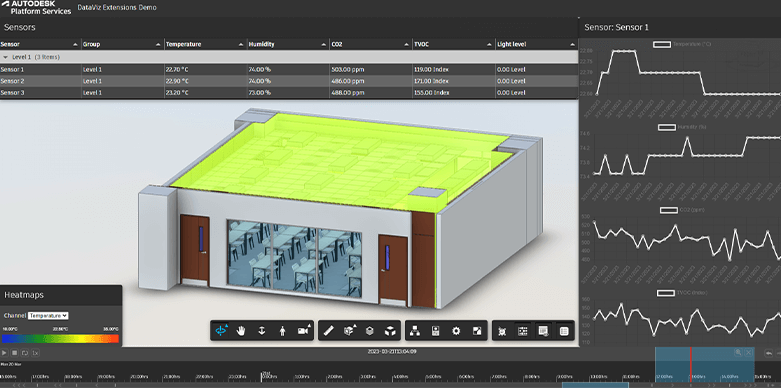
Task: Toggle Temperature series legend in chart
Action: click(662, 44)
